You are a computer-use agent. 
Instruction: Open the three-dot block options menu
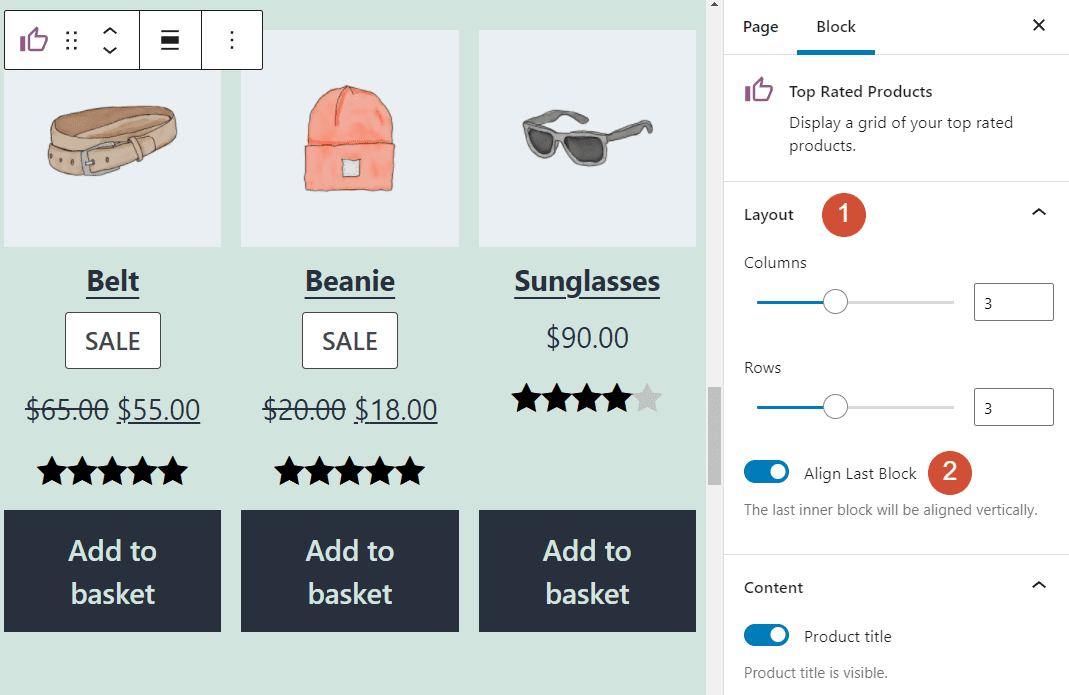(x=232, y=40)
